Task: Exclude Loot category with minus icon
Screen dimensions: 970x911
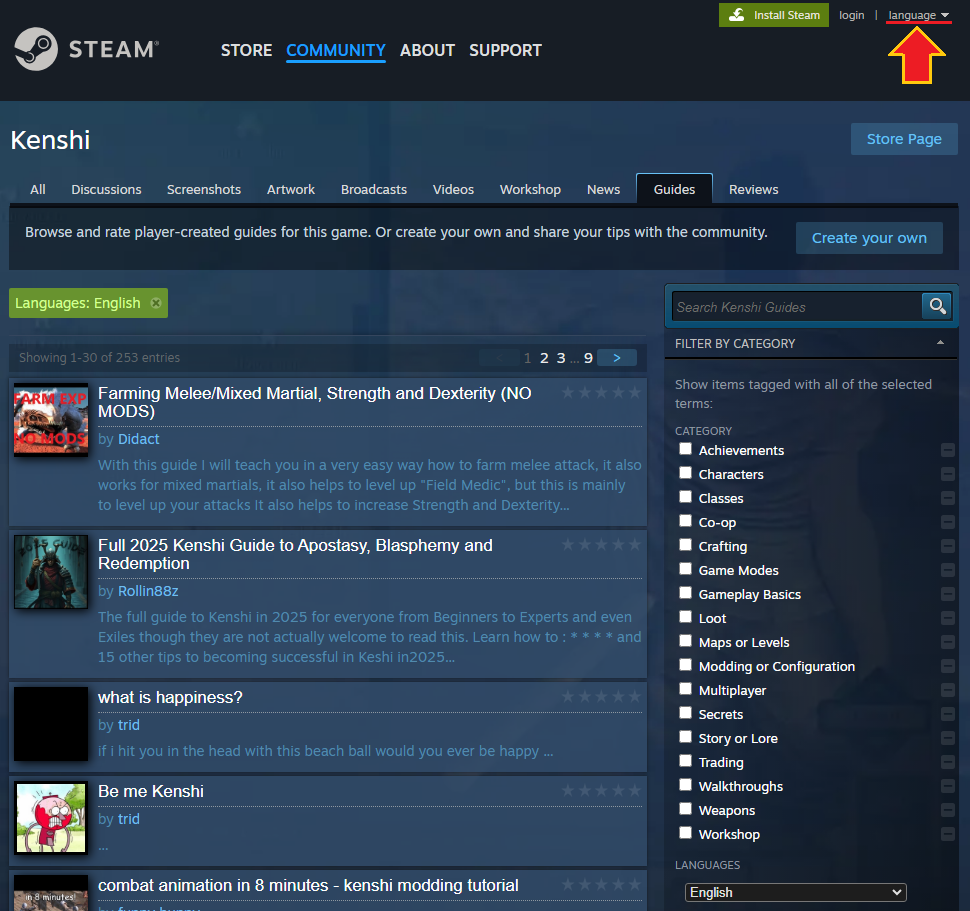Action: [x=947, y=618]
